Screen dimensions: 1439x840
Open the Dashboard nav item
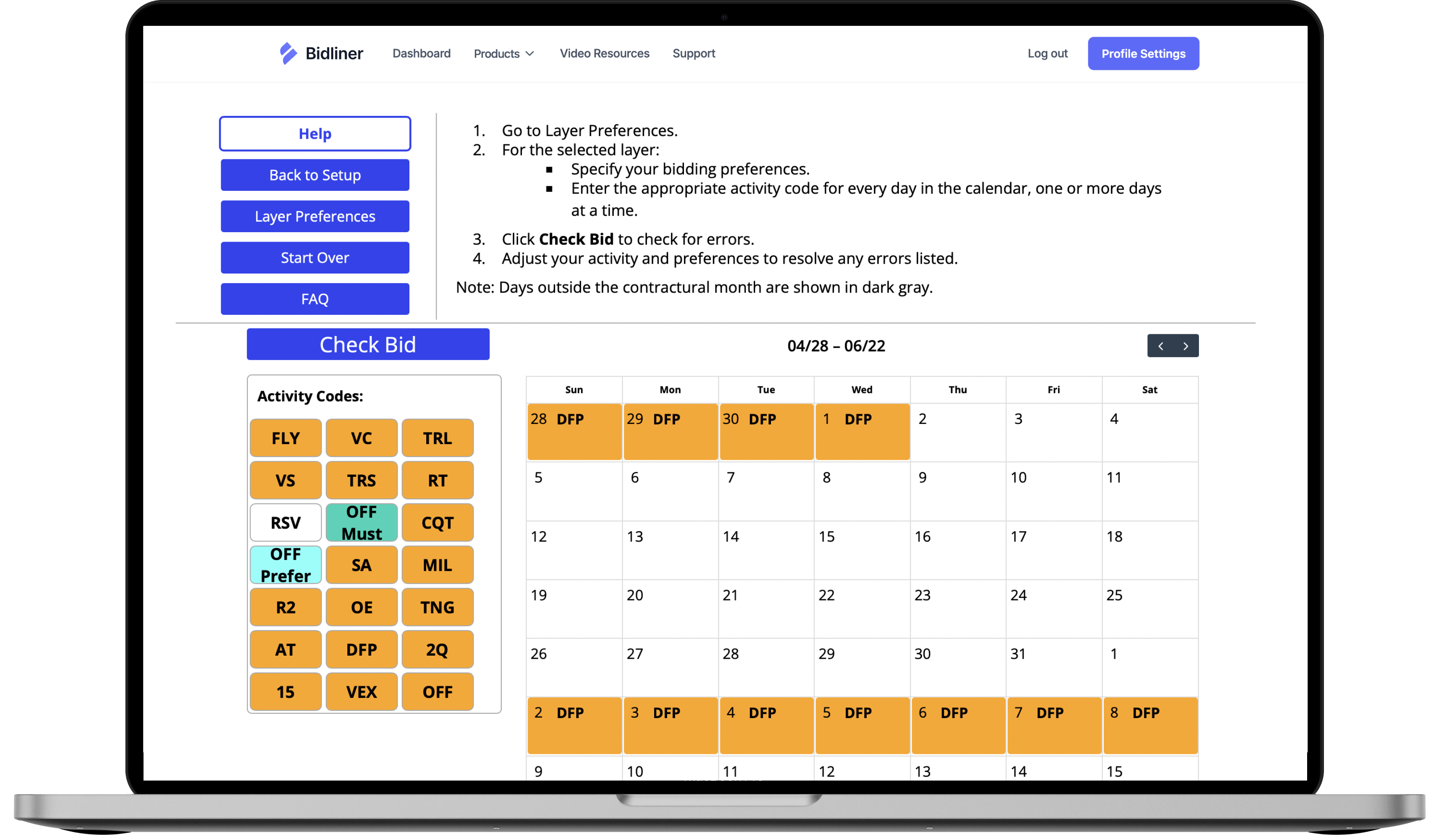[x=421, y=53]
